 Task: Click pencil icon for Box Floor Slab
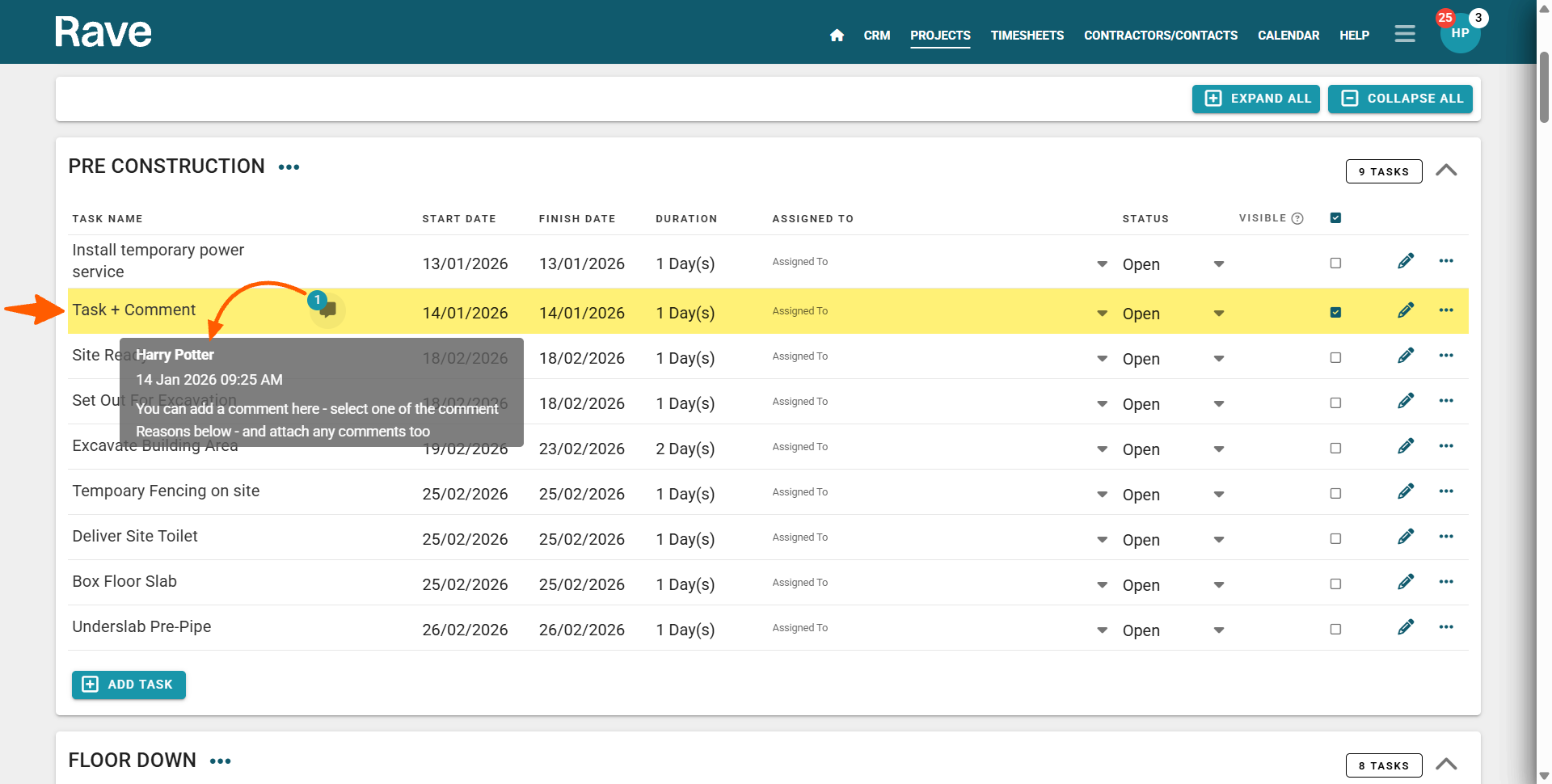pos(1406,582)
